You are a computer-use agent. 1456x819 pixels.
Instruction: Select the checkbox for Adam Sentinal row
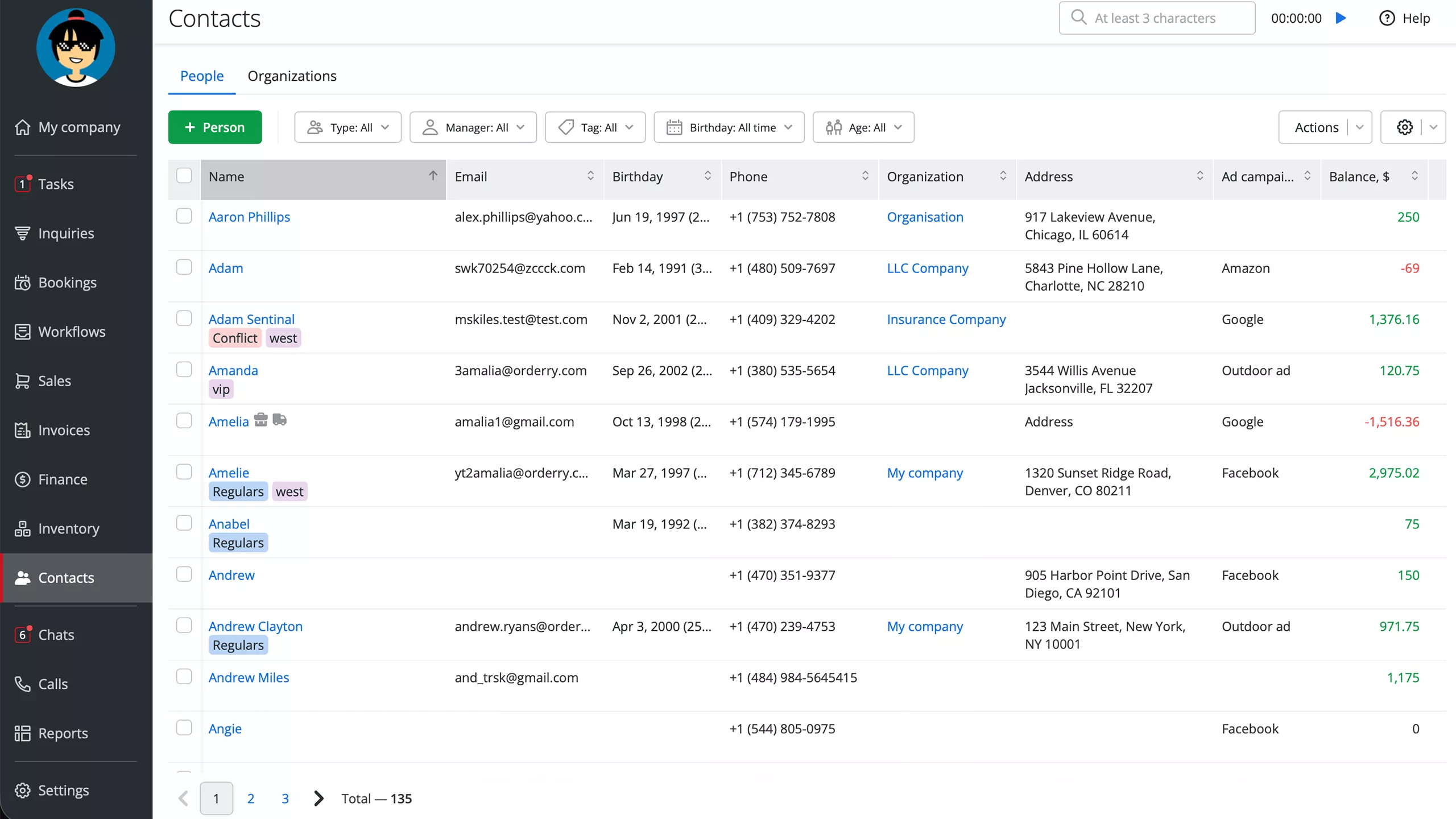[184, 318]
